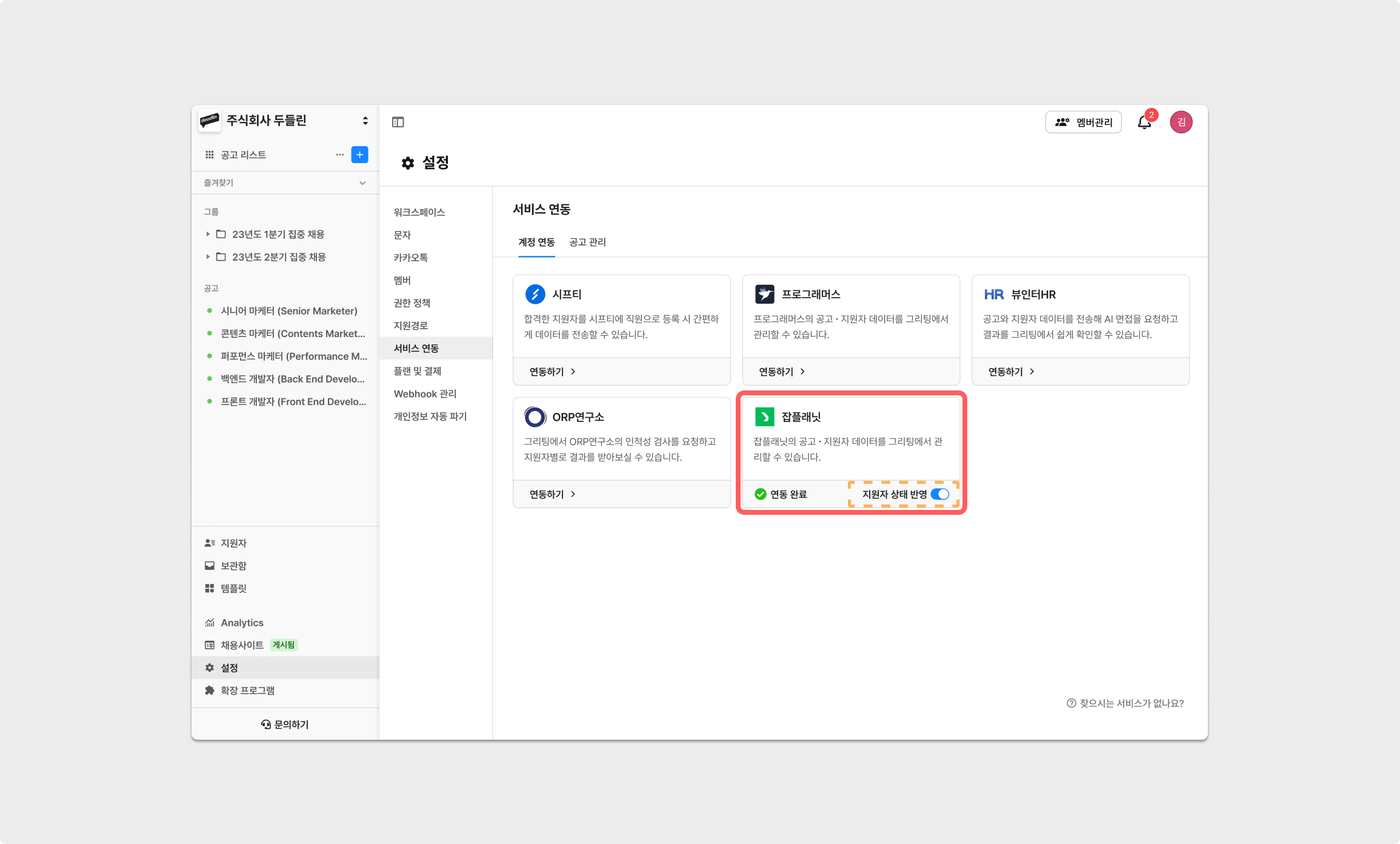This screenshot has width=1400, height=844.
Task: Switch to the 공고 관리 tab
Action: click(x=587, y=242)
